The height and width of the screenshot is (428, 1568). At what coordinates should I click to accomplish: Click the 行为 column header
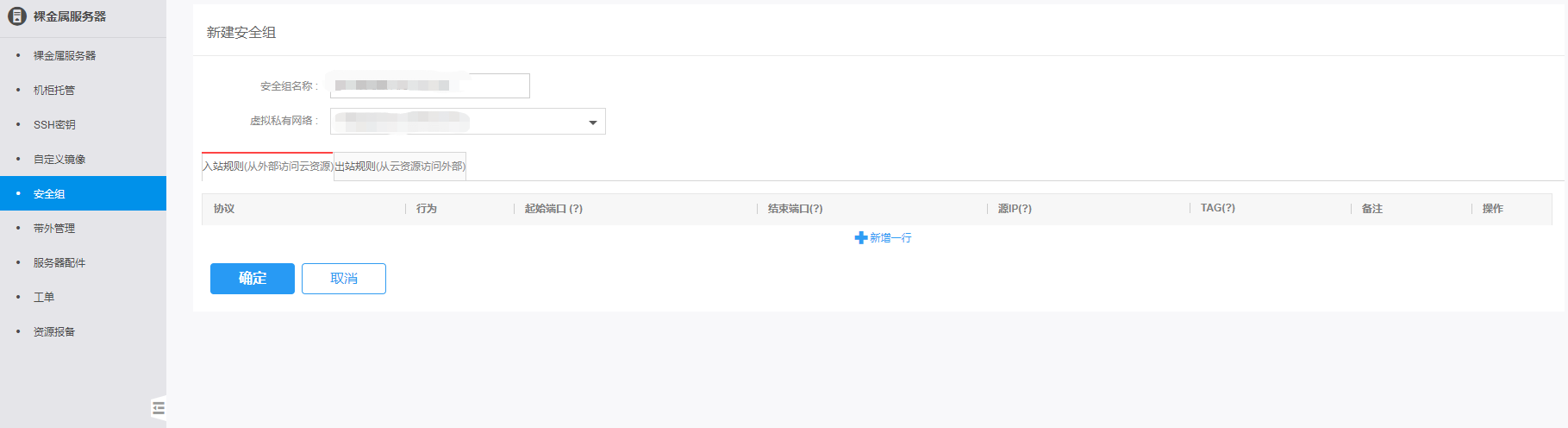tap(427, 209)
